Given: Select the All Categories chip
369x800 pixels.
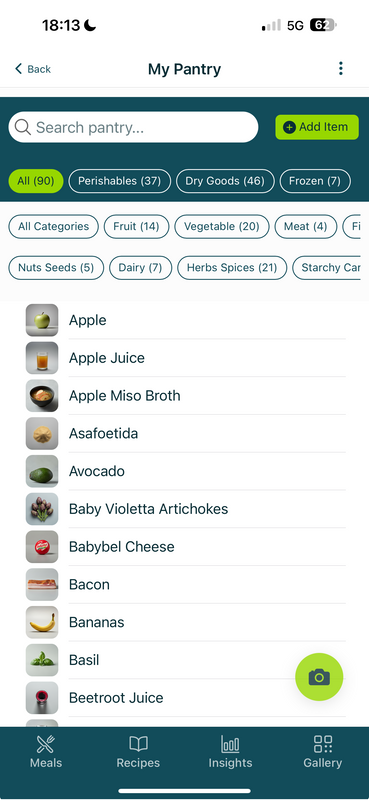Looking at the screenshot, I should tap(53, 227).
